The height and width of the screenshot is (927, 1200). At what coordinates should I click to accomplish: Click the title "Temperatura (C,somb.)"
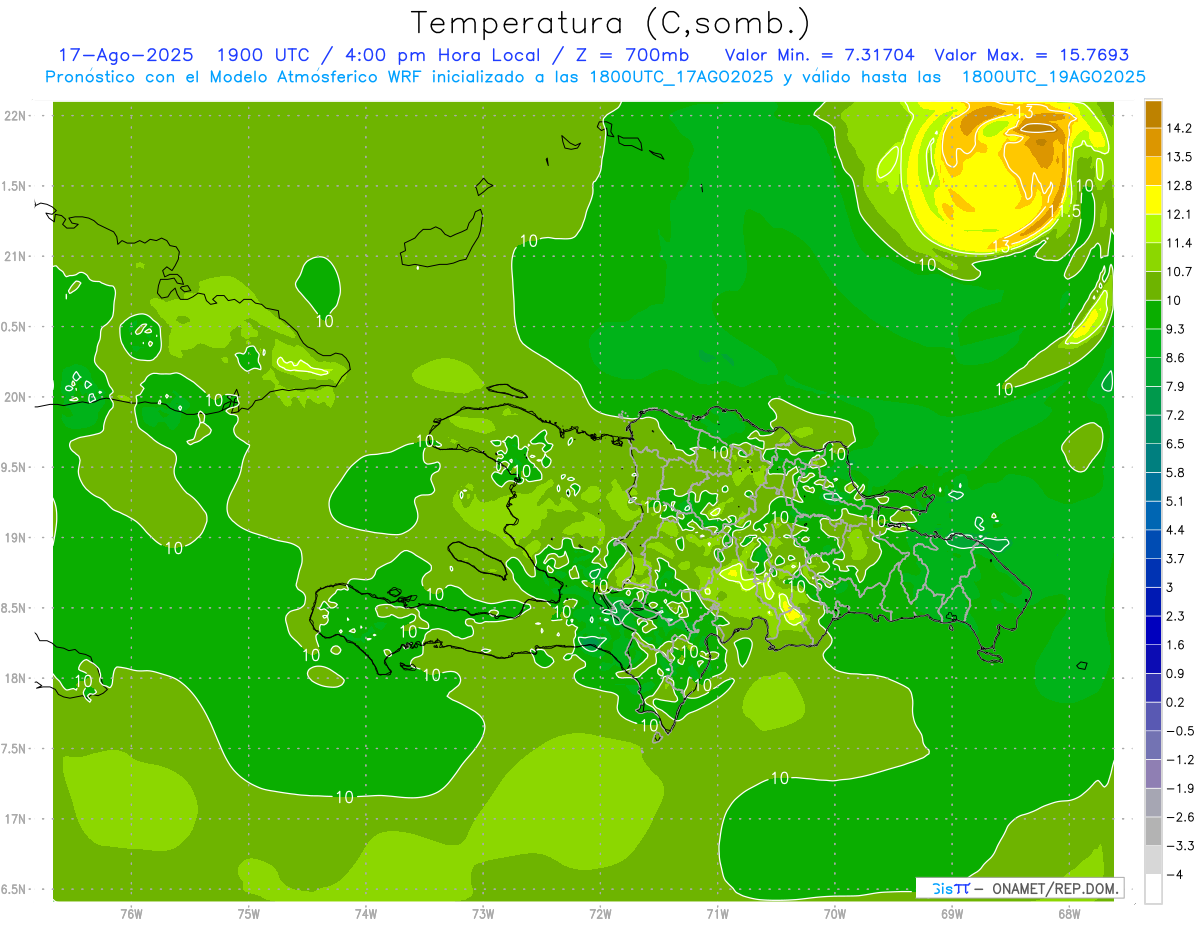610,23
